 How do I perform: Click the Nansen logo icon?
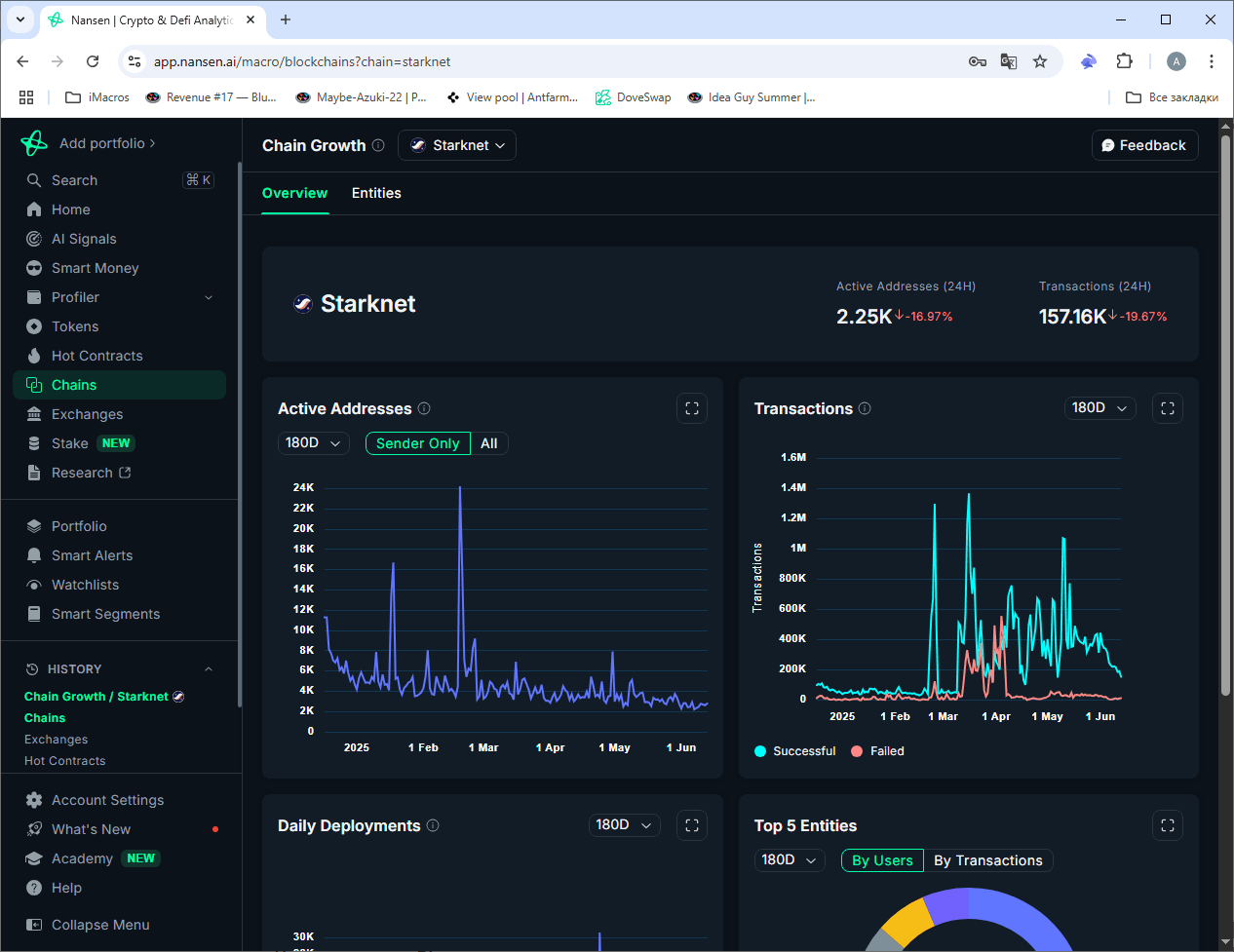[34, 143]
